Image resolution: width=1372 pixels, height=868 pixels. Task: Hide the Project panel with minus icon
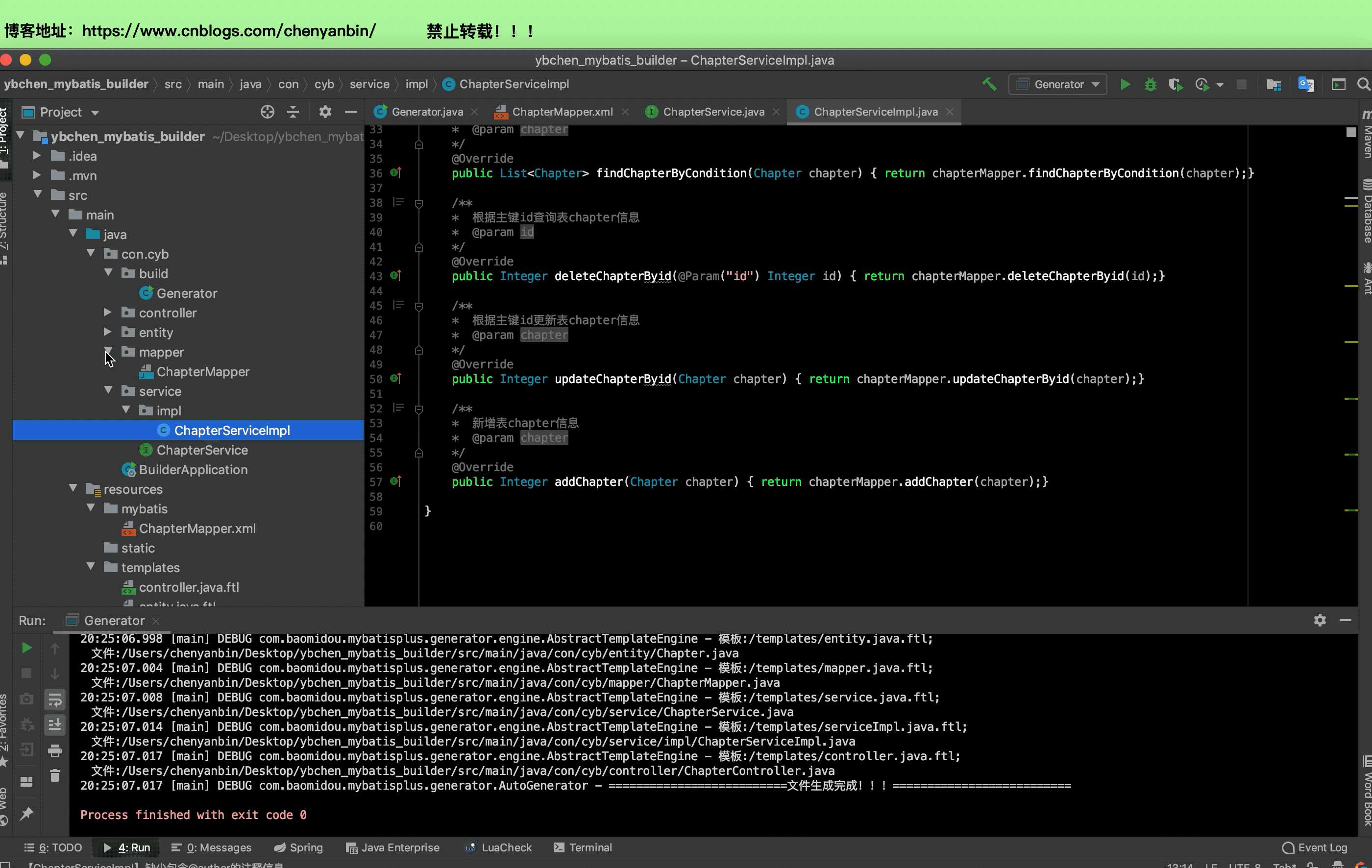[x=350, y=112]
